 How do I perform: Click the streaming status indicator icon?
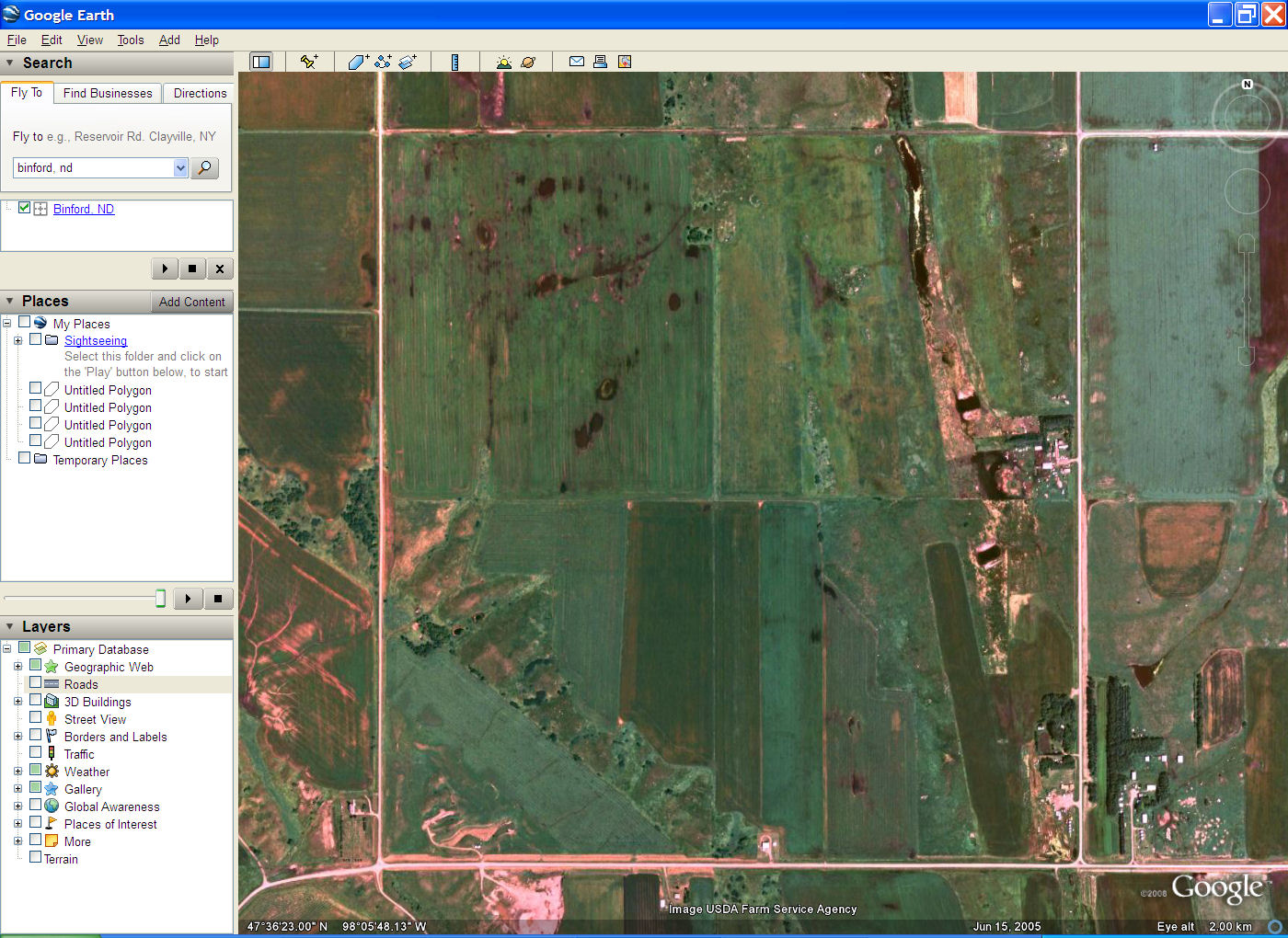click(1275, 926)
